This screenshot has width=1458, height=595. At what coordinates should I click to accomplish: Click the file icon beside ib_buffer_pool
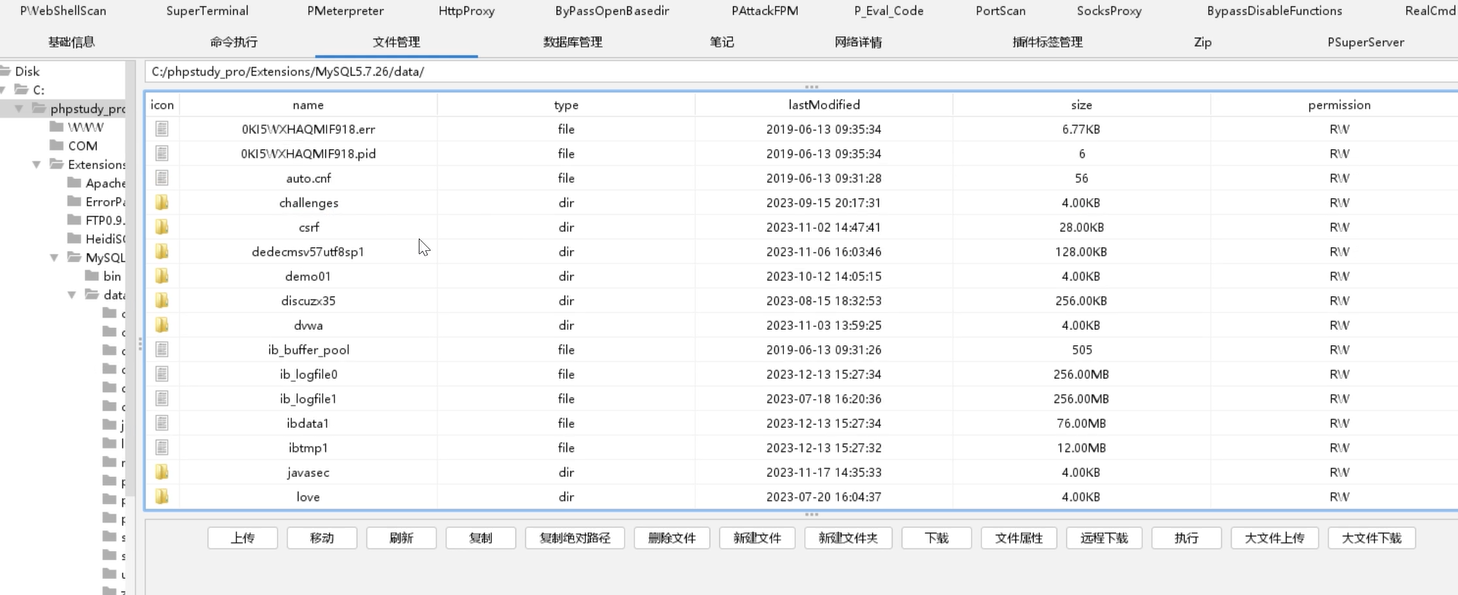click(162, 350)
